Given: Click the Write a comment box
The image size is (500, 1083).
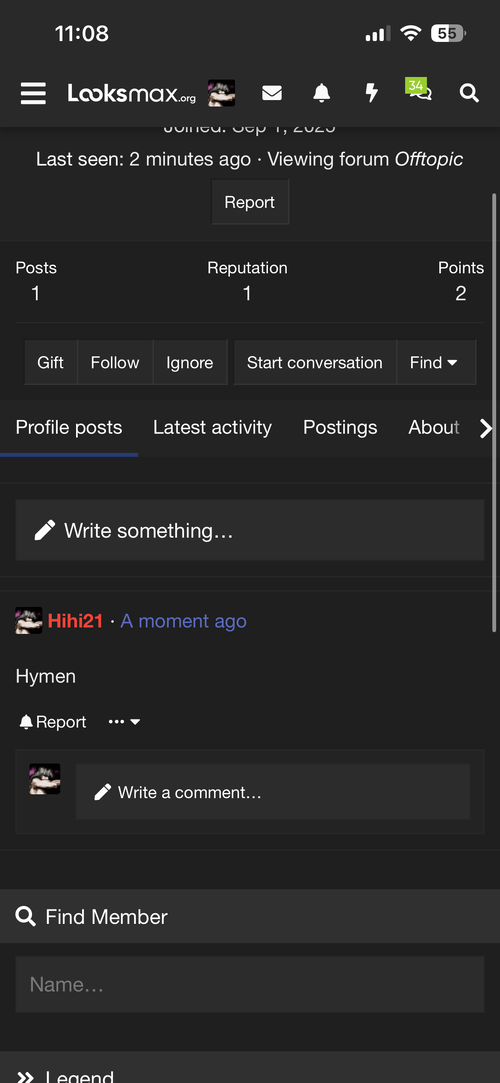Looking at the screenshot, I should coord(273,792).
